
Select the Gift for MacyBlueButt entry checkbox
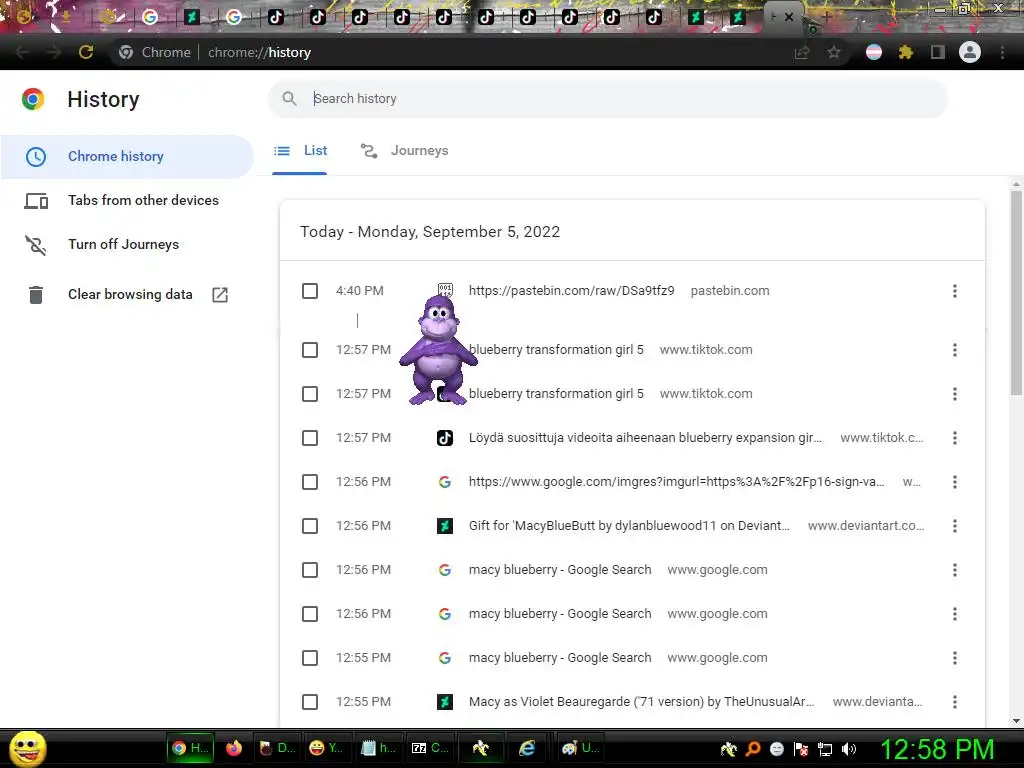pyautogui.click(x=310, y=526)
